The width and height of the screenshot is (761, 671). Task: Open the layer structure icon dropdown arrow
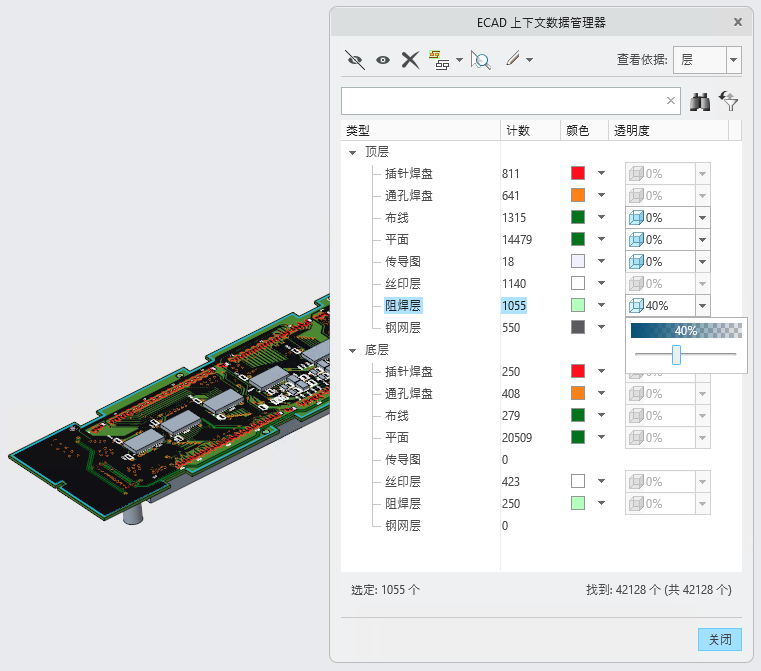459,60
